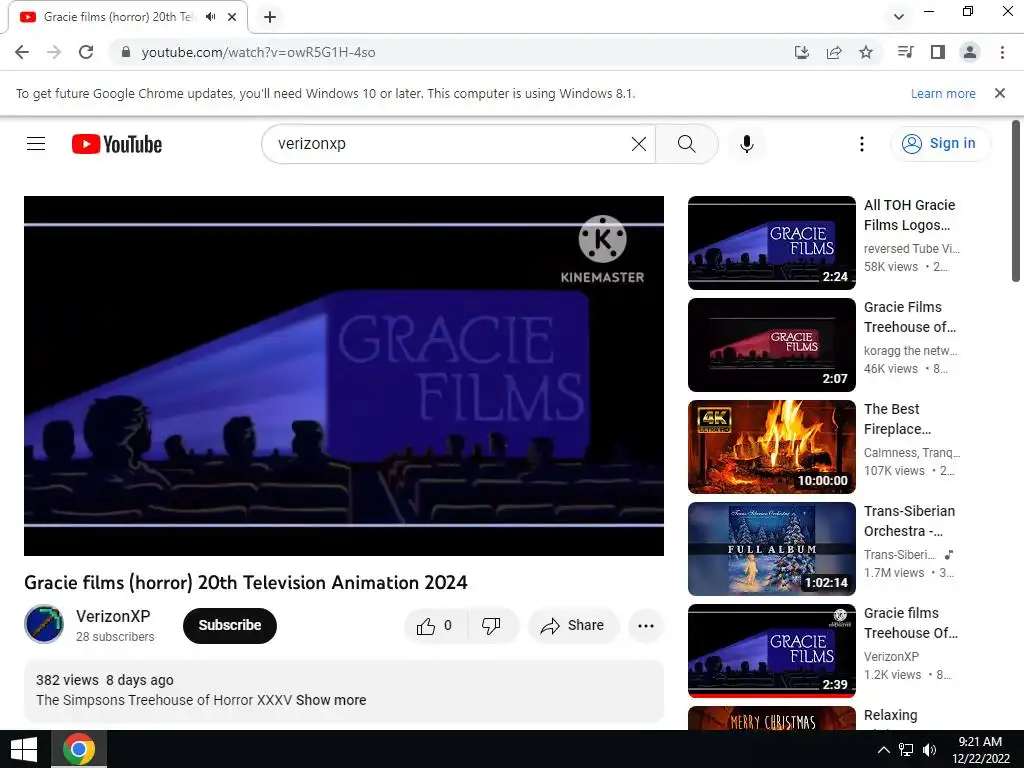Screen dimensions: 1024x768
Task: Clear the search query with the X icon
Action: (x=639, y=144)
